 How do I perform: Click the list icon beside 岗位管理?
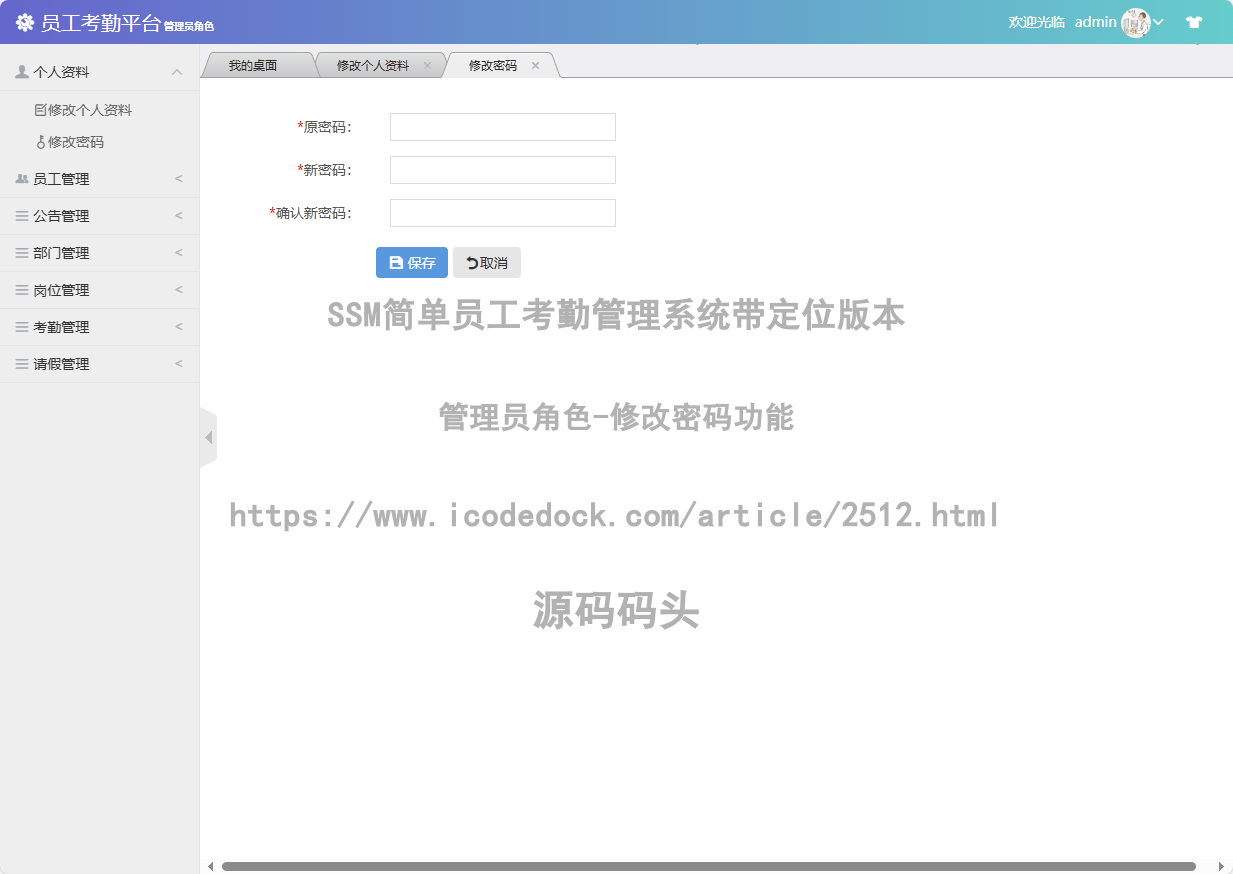point(22,290)
